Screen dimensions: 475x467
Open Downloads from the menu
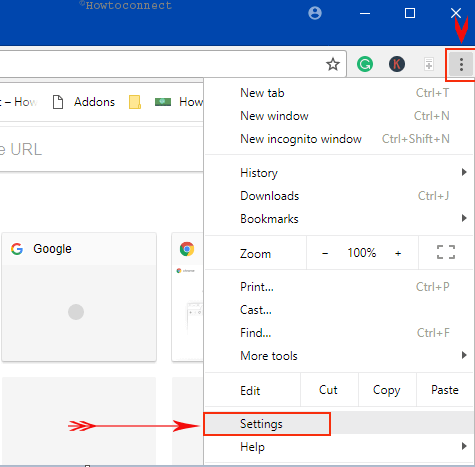coord(339,196)
